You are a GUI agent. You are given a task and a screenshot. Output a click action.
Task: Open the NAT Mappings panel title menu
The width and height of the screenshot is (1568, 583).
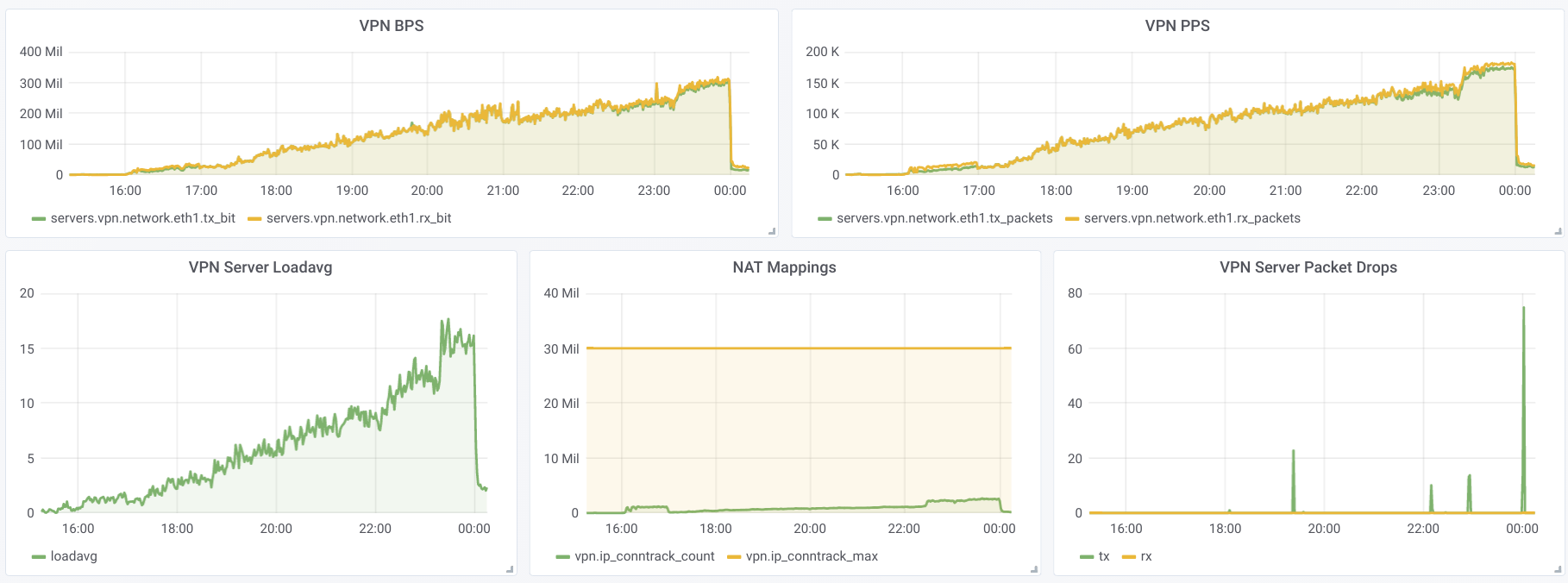(x=784, y=267)
